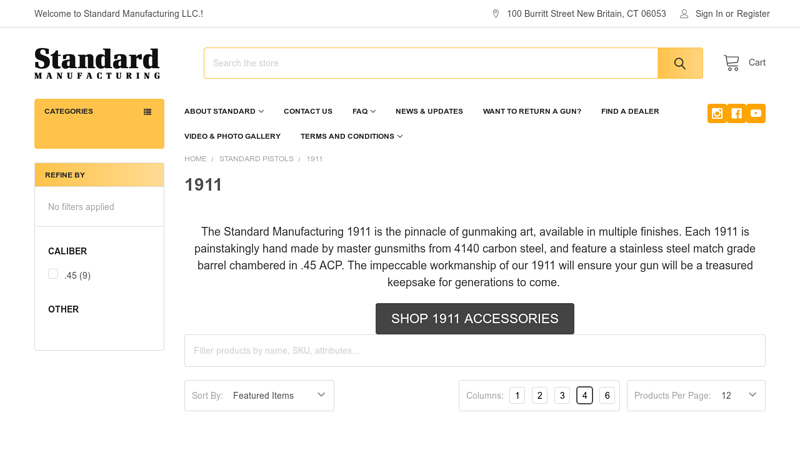Switch to 6 columns layout
The image size is (800, 450).
pyautogui.click(x=607, y=395)
